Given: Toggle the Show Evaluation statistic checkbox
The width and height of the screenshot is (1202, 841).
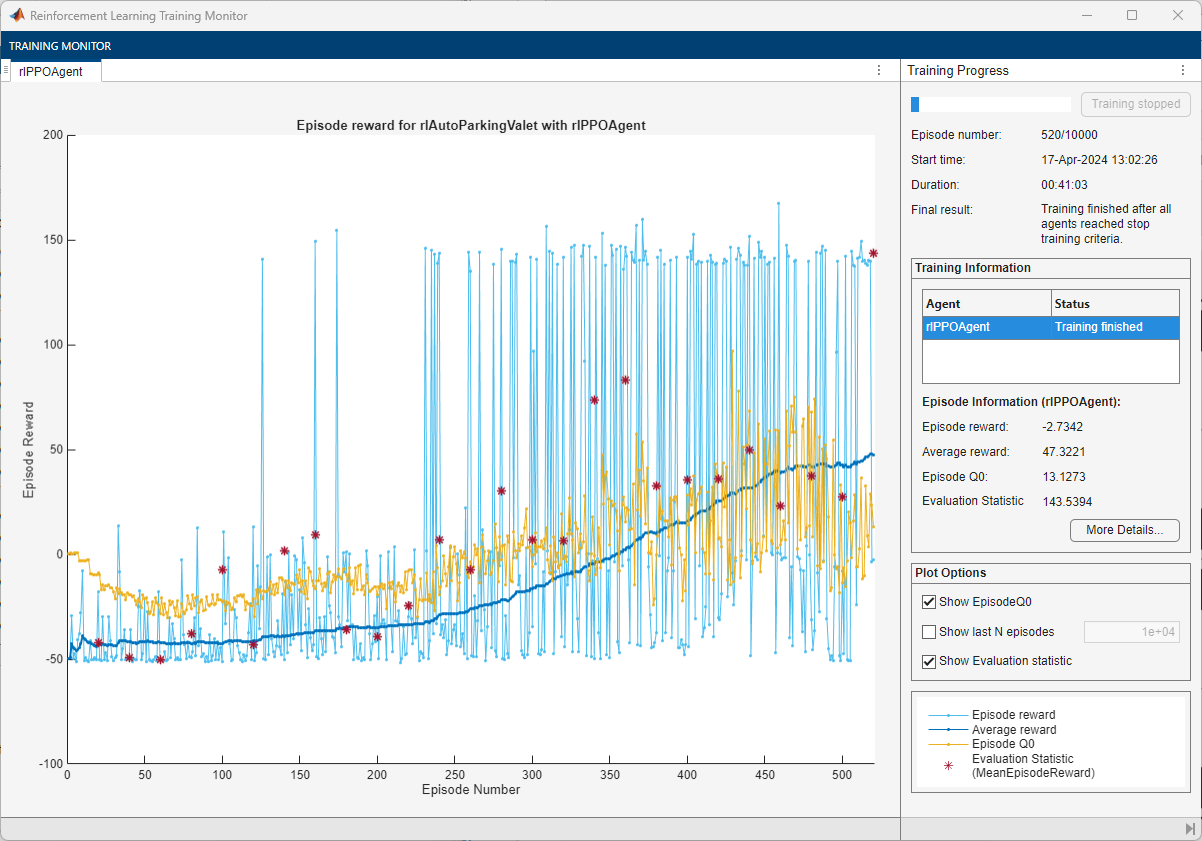Looking at the screenshot, I should [929, 661].
